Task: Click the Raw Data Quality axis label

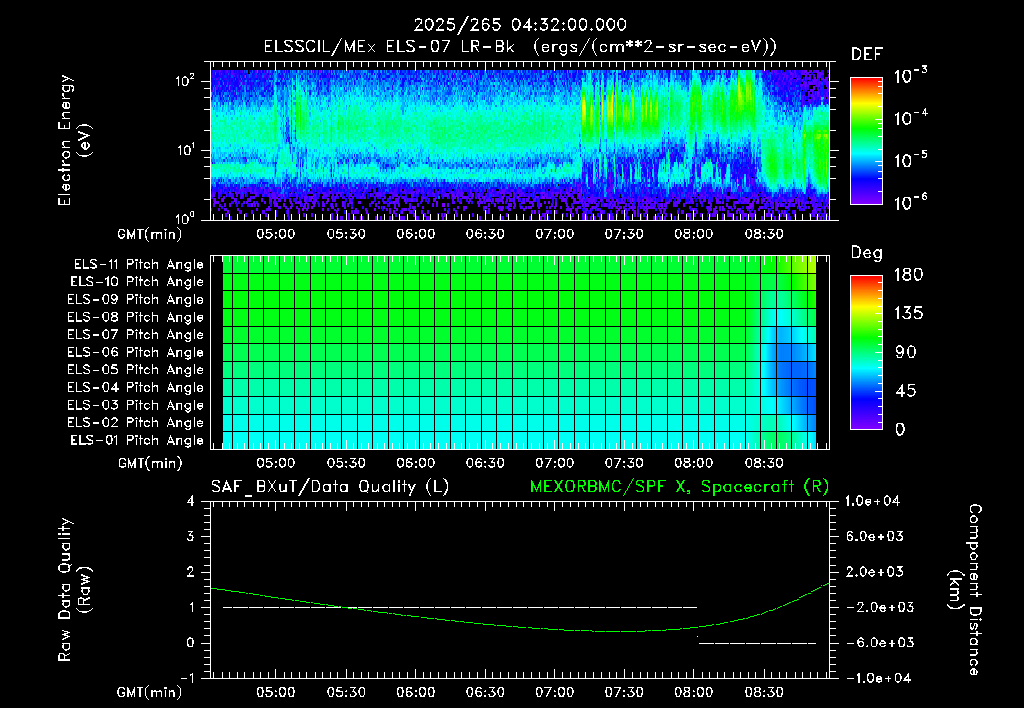Action: [x=74, y=589]
